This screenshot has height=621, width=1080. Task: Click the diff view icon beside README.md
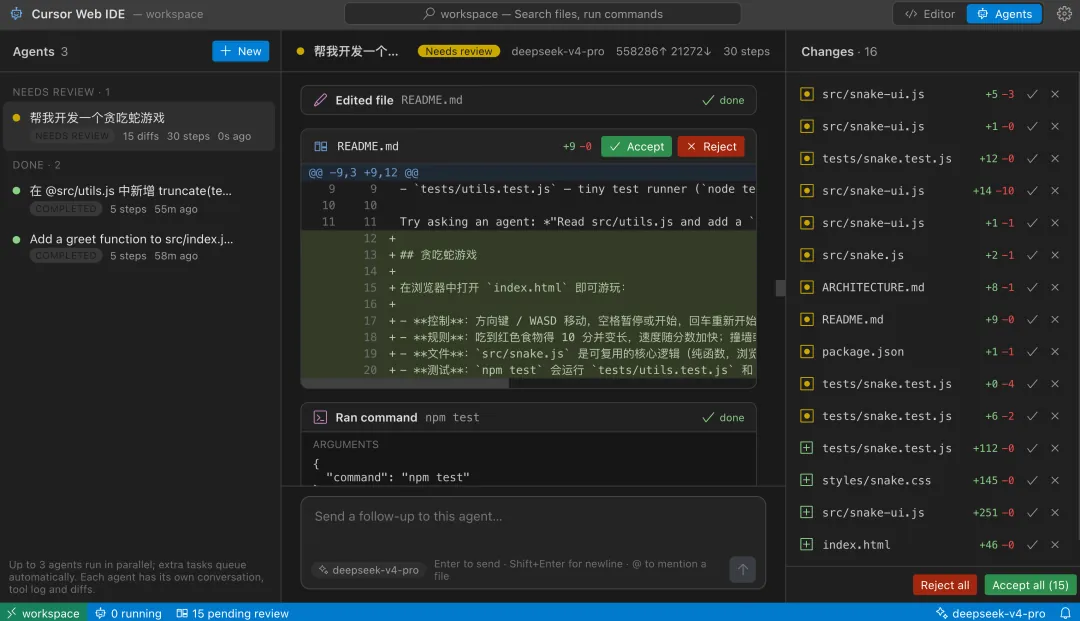(x=320, y=146)
